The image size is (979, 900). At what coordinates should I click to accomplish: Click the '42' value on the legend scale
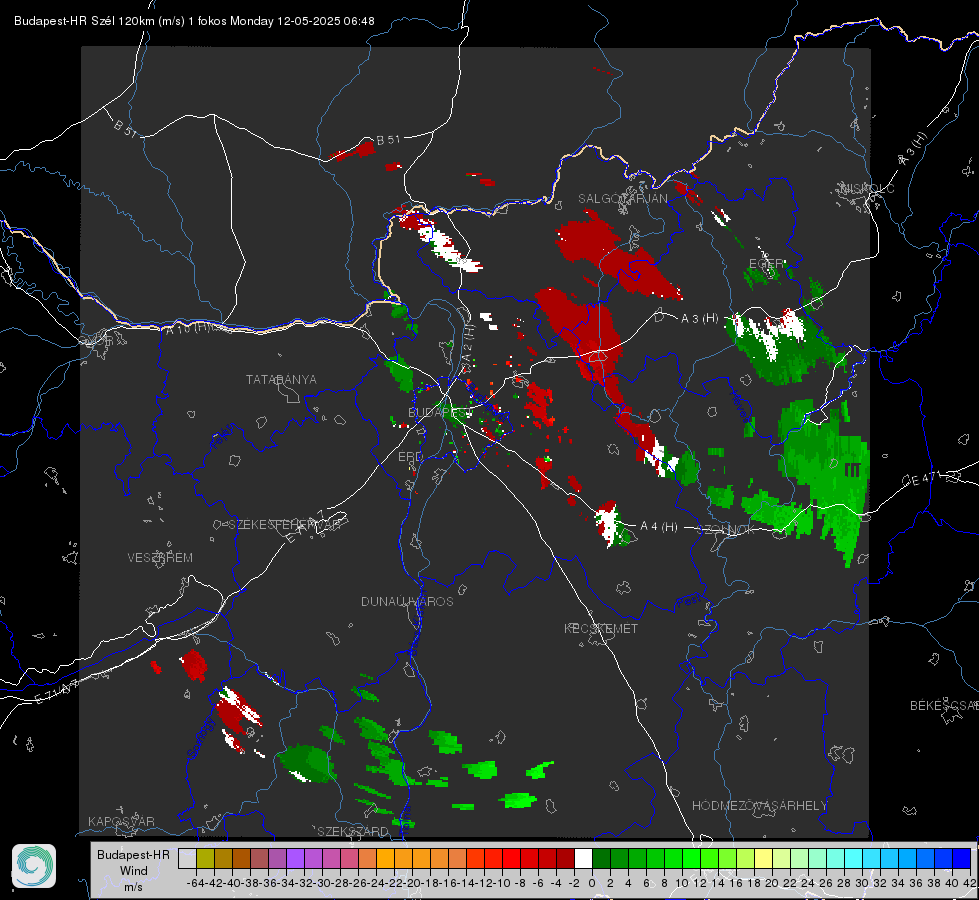point(969,883)
